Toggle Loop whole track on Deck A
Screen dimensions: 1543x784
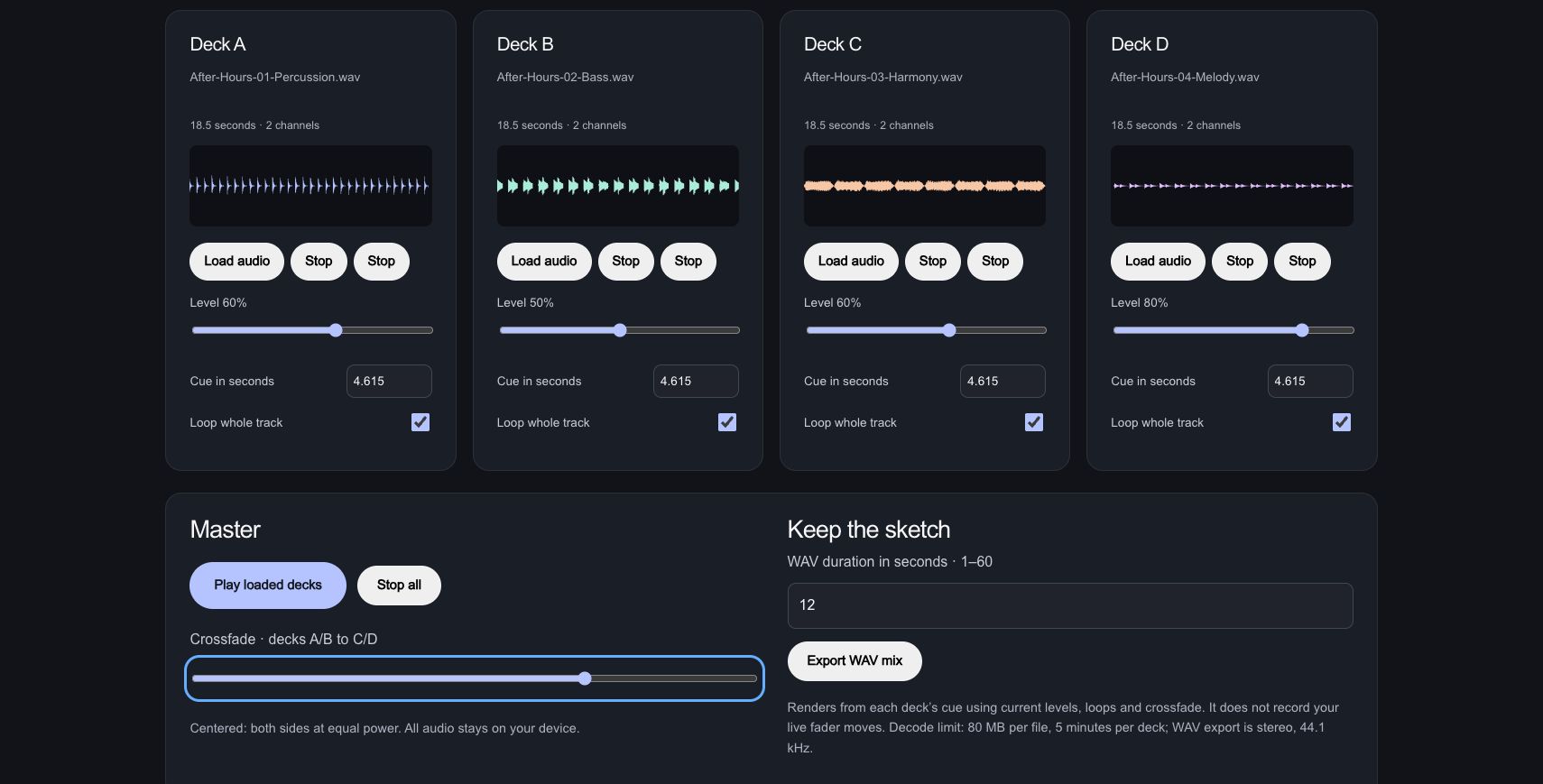tap(420, 422)
